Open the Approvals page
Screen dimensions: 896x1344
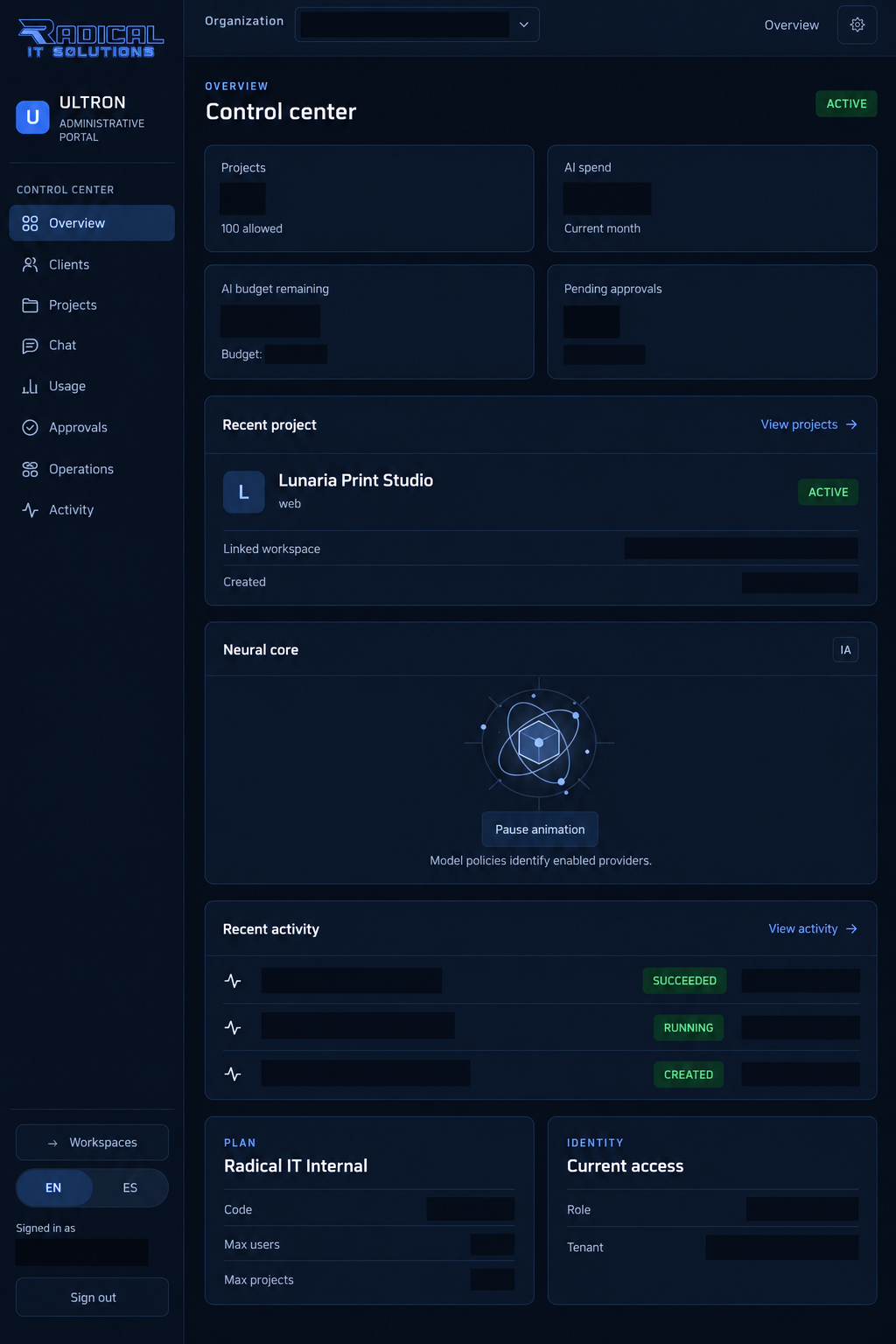(92, 427)
